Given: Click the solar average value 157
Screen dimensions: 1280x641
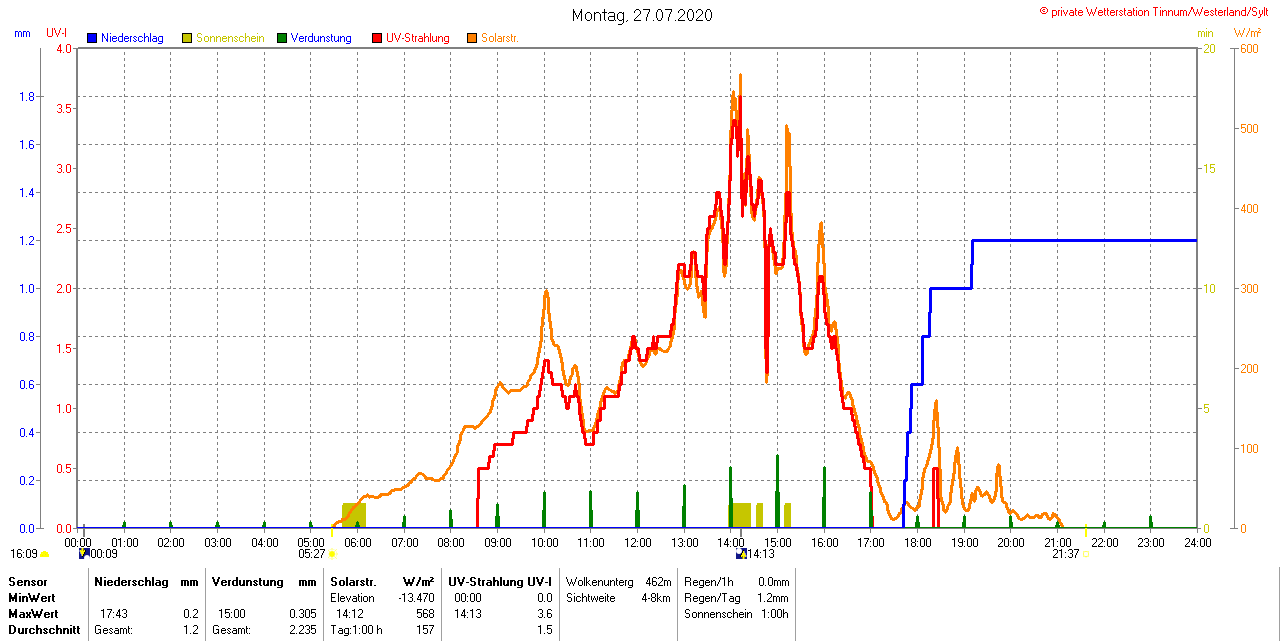Looking at the screenshot, I should [x=425, y=629].
